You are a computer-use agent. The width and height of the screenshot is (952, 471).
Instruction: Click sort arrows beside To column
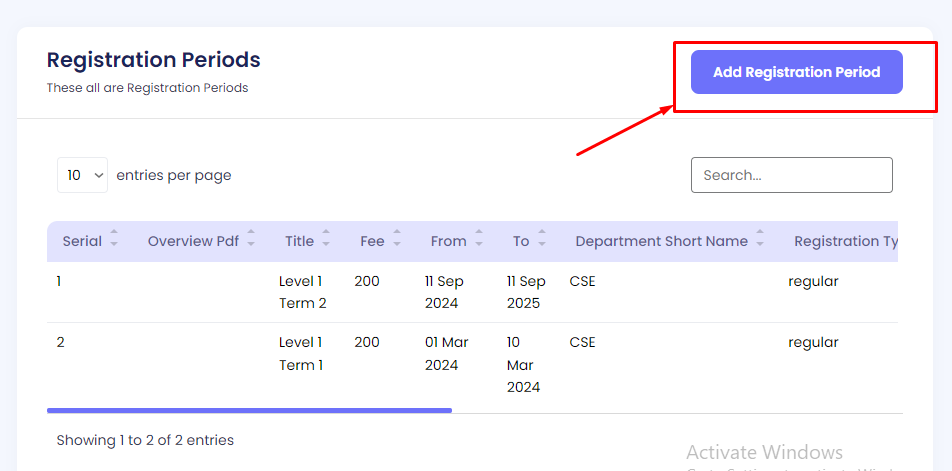542,241
